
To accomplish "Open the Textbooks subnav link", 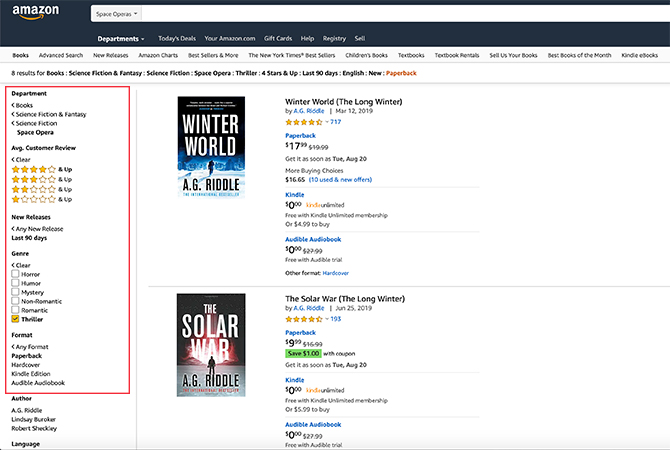I will (x=411, y=55).
